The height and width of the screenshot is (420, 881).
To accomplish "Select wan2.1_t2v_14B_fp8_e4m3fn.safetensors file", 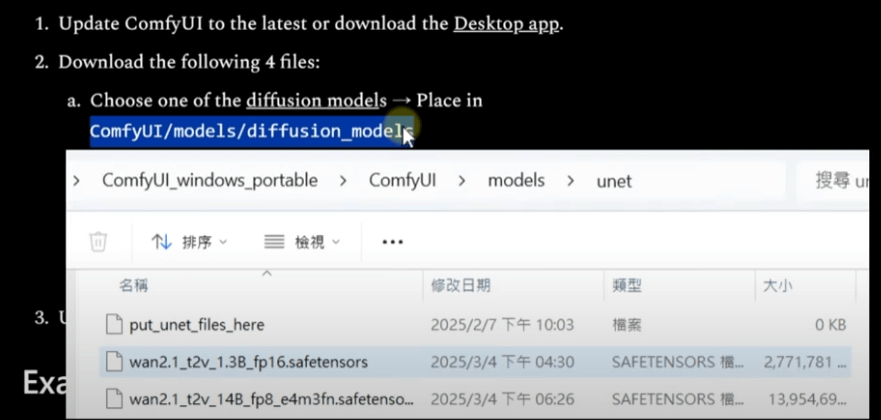I will coord(271,399).
